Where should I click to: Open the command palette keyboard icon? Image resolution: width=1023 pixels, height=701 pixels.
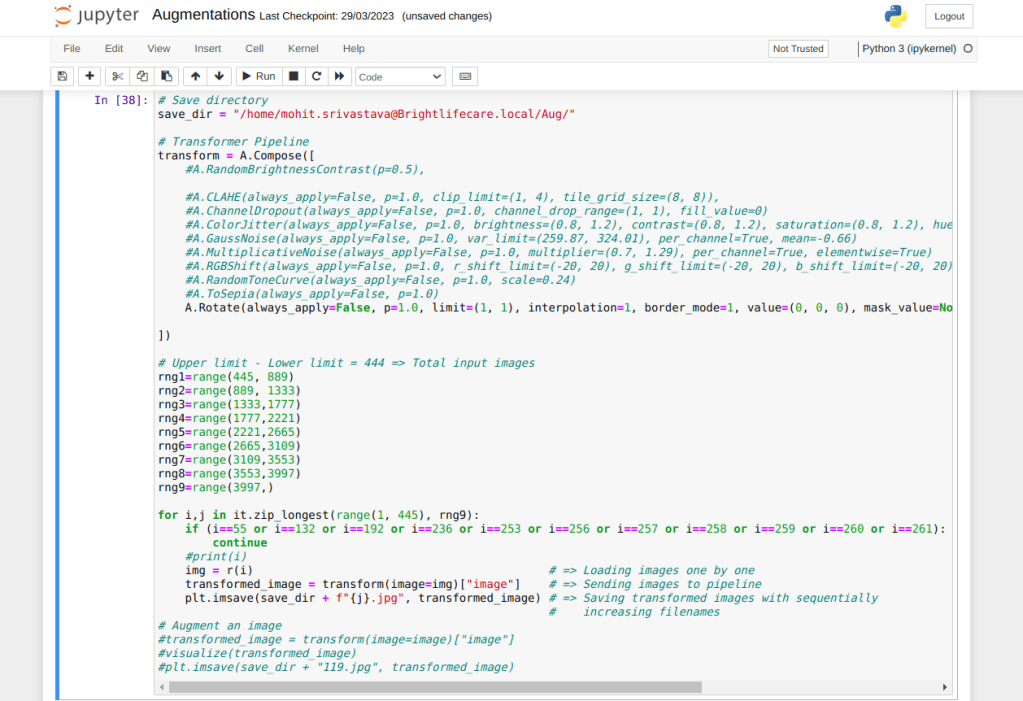[x=464, y=76]
